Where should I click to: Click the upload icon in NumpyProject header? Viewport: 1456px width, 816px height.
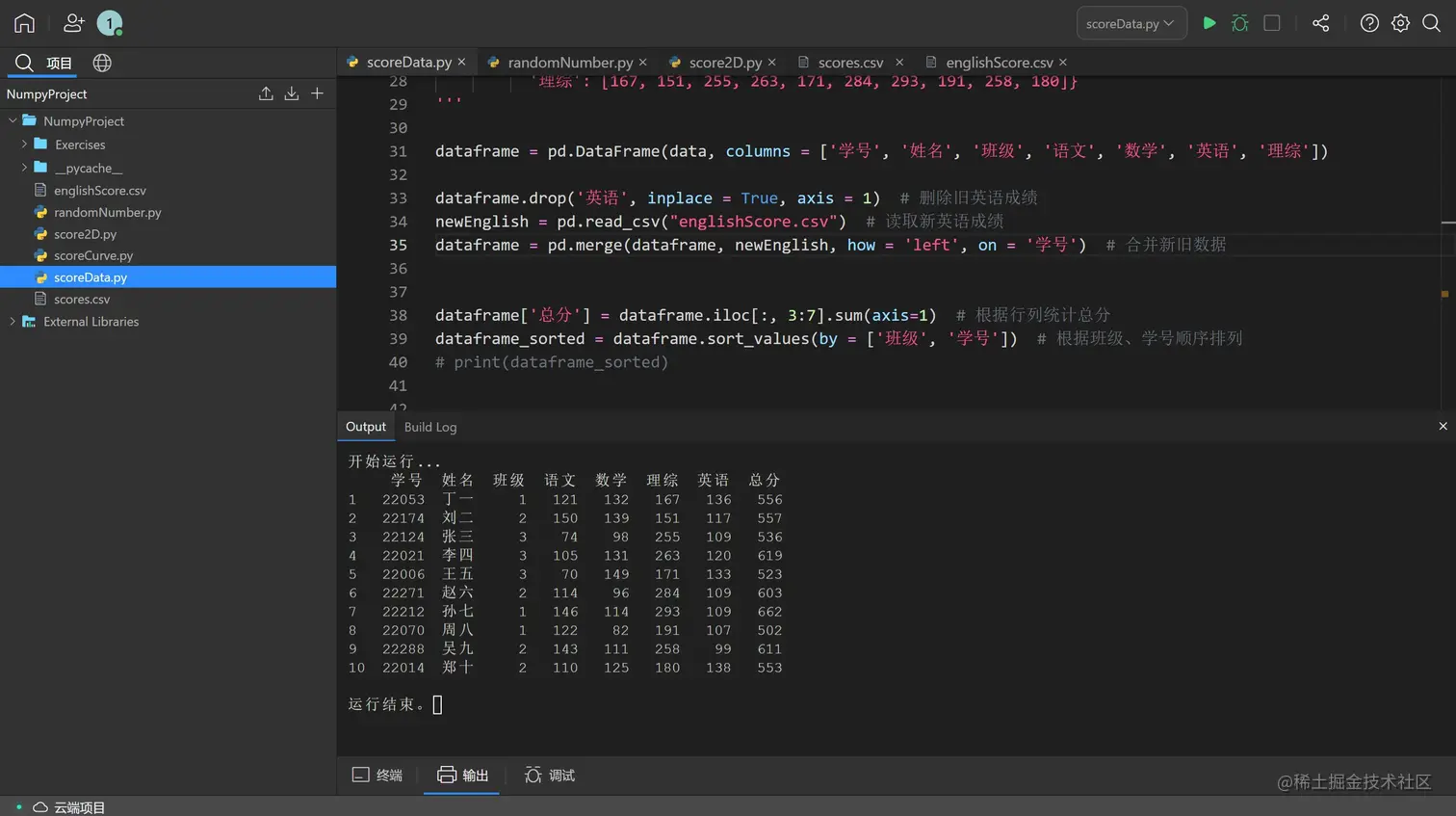point(266,93)
